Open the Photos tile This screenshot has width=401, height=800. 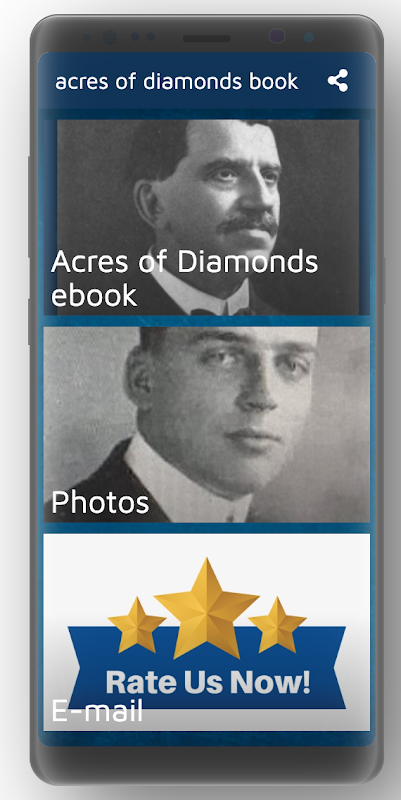point(207,424)
